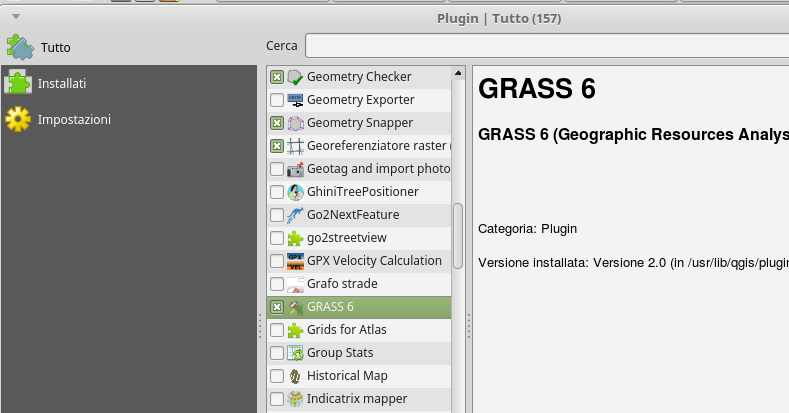Click the GRASS 6 heading in details pane
789x413 pixels.
pyautogui.click(x=537, y=89)
